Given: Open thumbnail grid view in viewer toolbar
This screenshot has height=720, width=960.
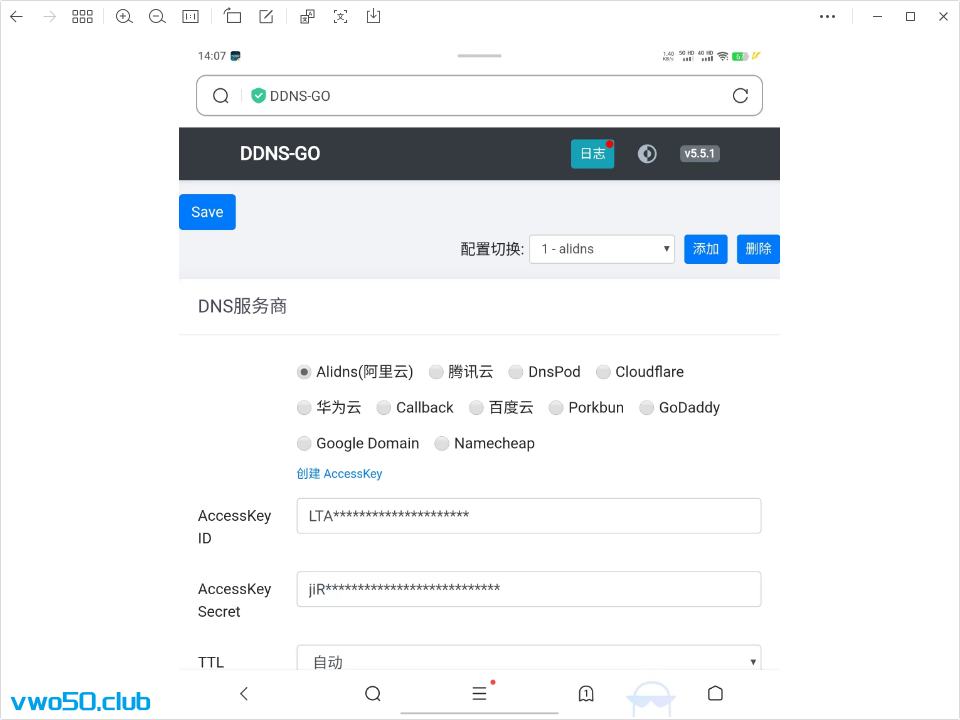Looking at the screenshot, I should click(x=82, y=17).
